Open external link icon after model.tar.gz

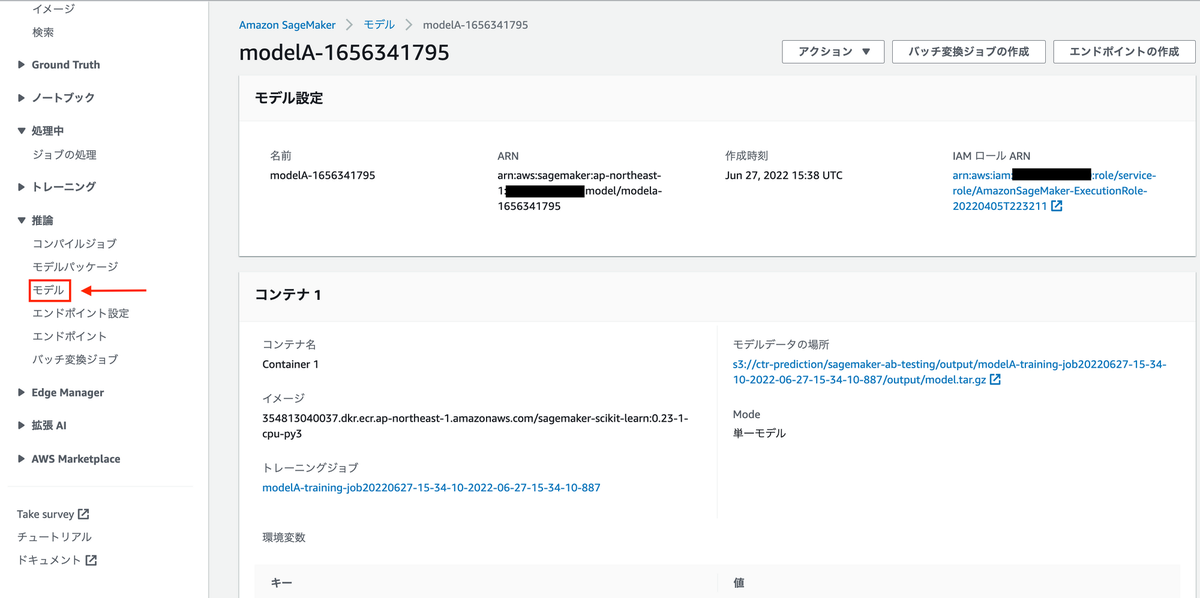coord(995,380)
